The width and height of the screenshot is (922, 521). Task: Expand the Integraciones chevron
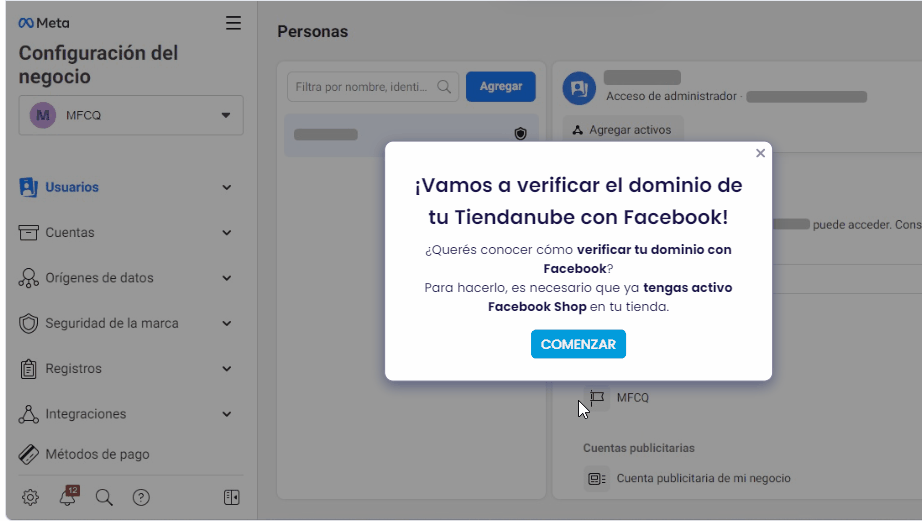coord(226,414)
